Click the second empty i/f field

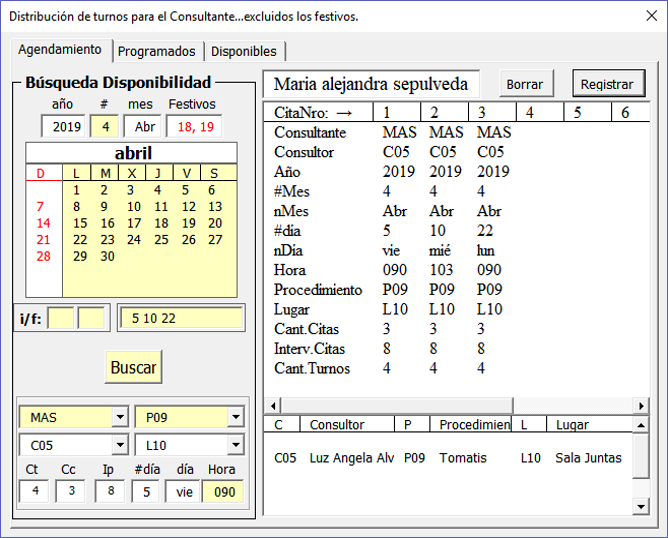coord(91,318)
